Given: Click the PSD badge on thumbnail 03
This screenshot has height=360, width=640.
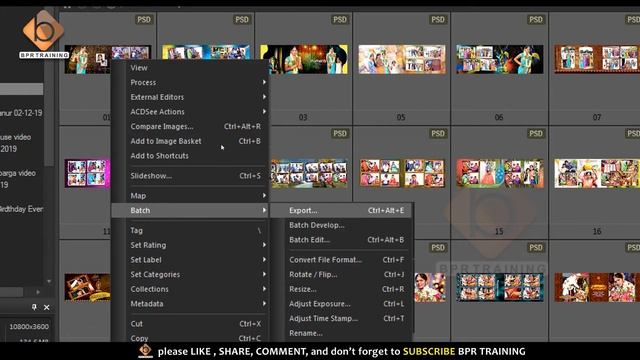Looking at the screenshot, I should 340,20.
